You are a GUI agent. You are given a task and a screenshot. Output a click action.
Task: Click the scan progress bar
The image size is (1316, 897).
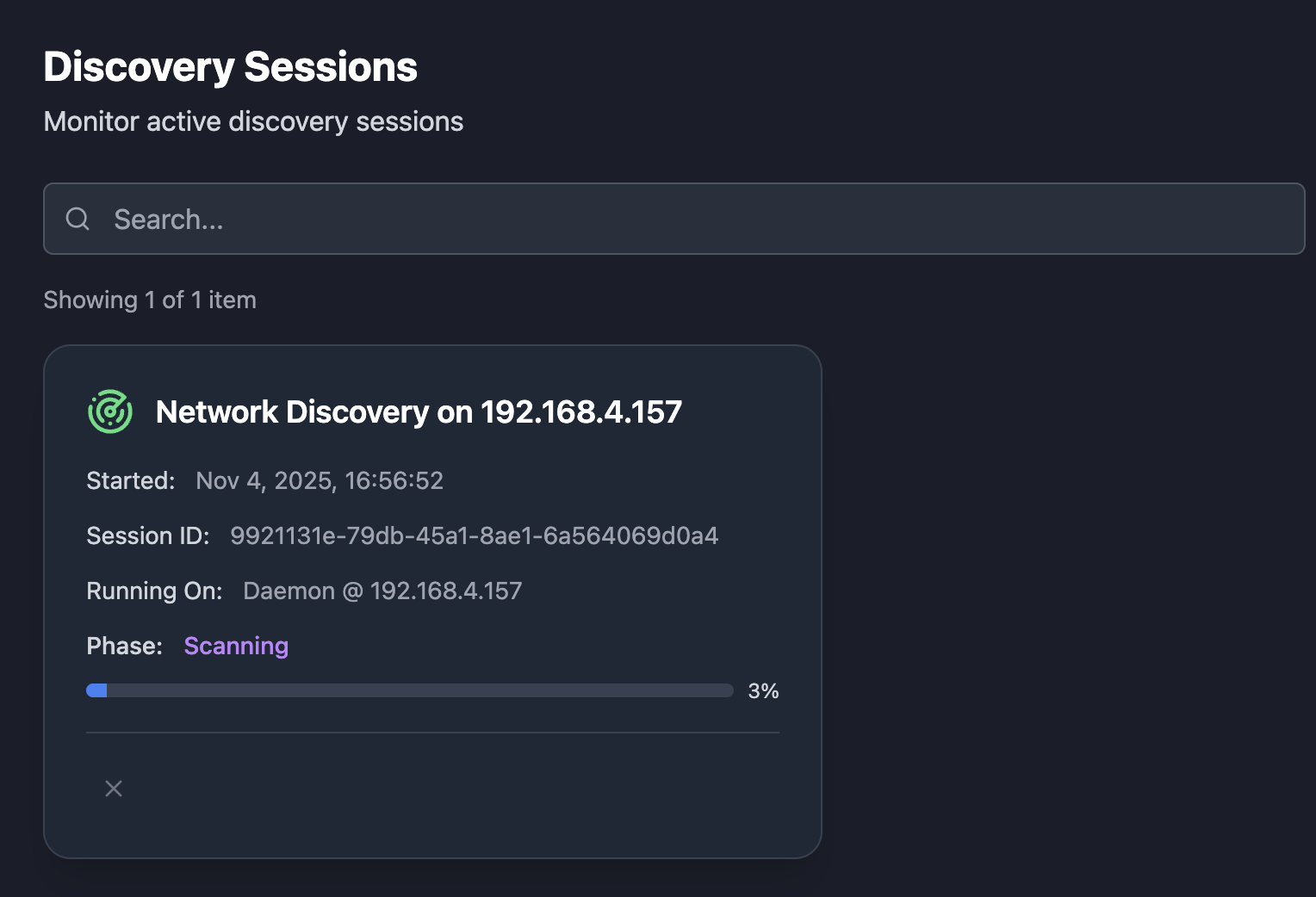pyautogui.click(x=410, y=690)
